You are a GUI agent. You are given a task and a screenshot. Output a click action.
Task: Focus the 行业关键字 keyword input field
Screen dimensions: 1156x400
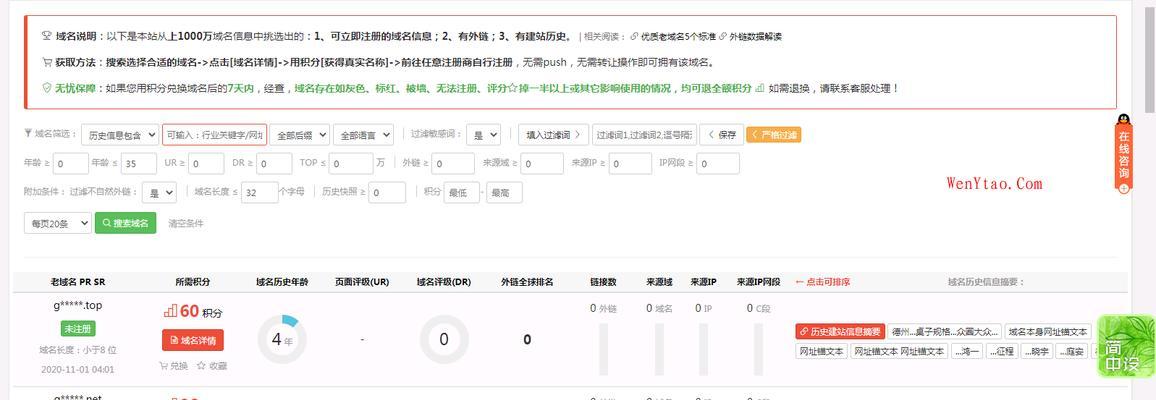[x=215, y=135]
